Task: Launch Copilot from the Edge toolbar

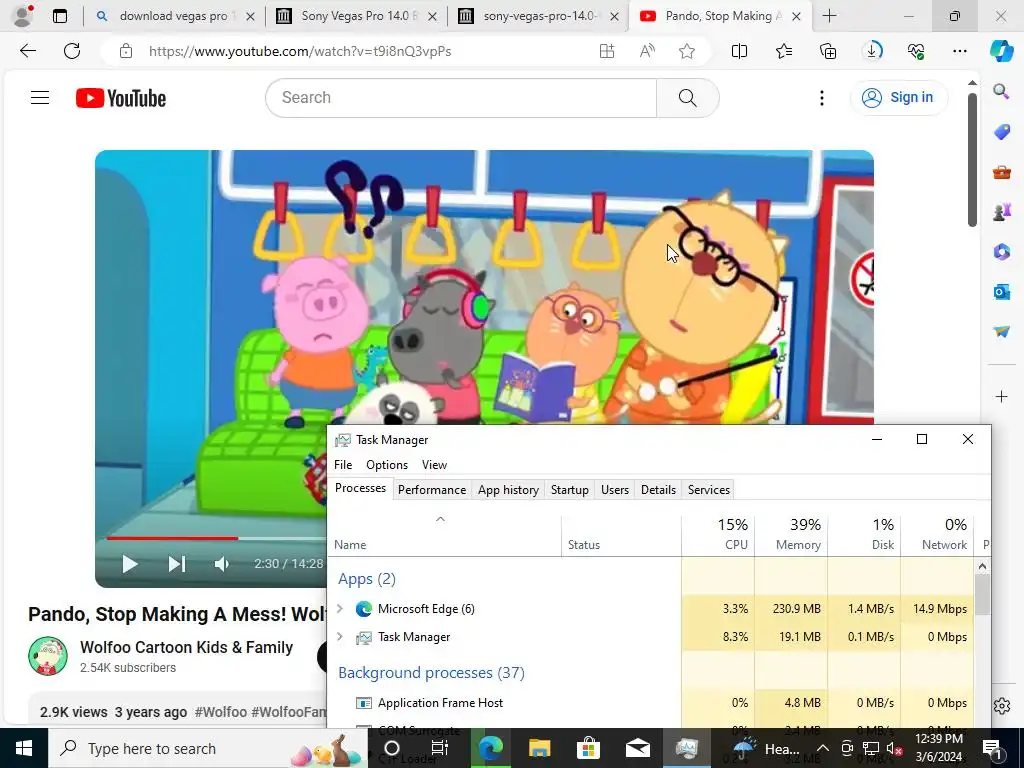Action: tap(1002, 51)
